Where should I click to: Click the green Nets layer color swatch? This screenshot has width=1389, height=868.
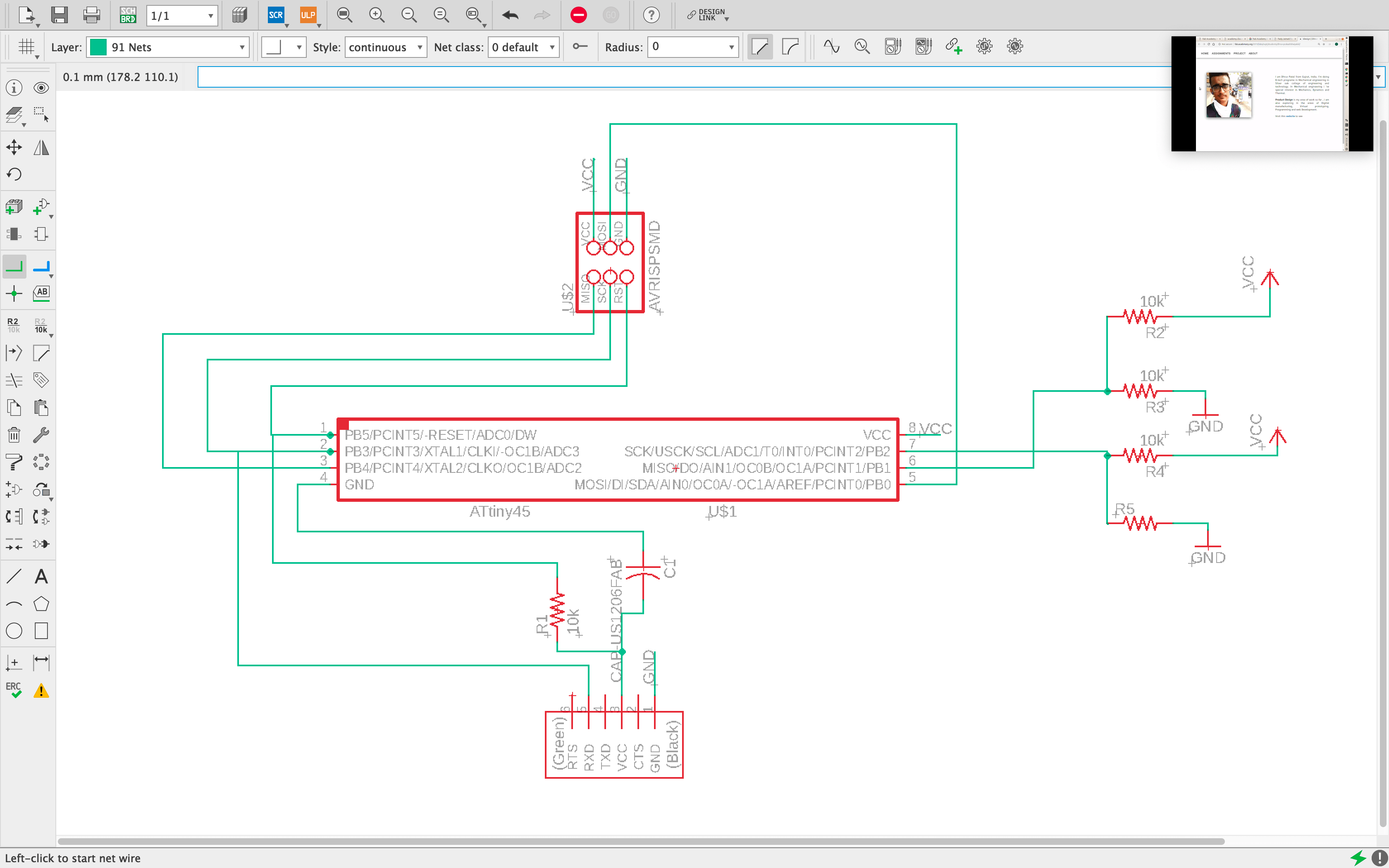point(98,47)
